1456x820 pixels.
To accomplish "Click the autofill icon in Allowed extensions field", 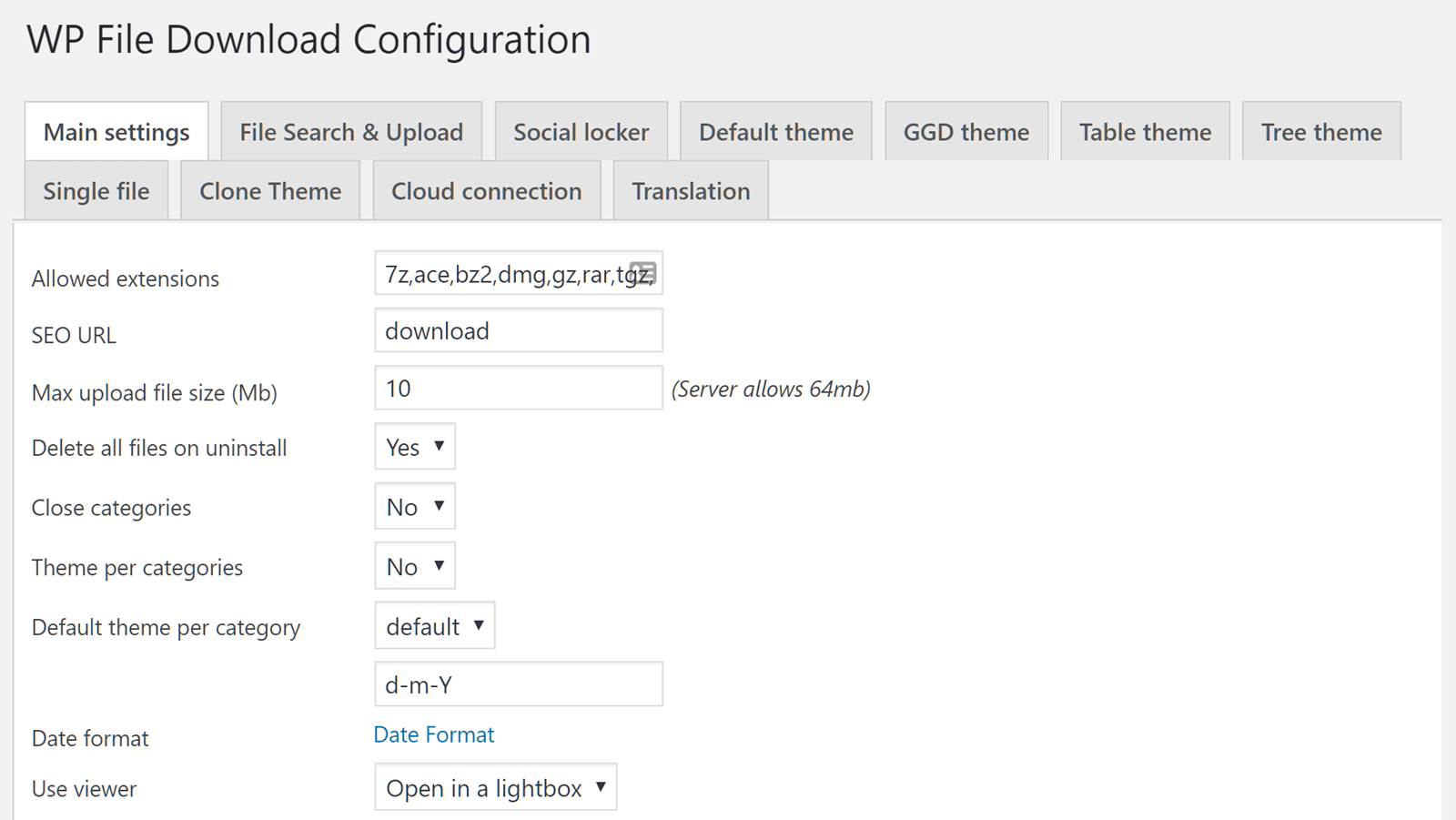I will [642, 273].
